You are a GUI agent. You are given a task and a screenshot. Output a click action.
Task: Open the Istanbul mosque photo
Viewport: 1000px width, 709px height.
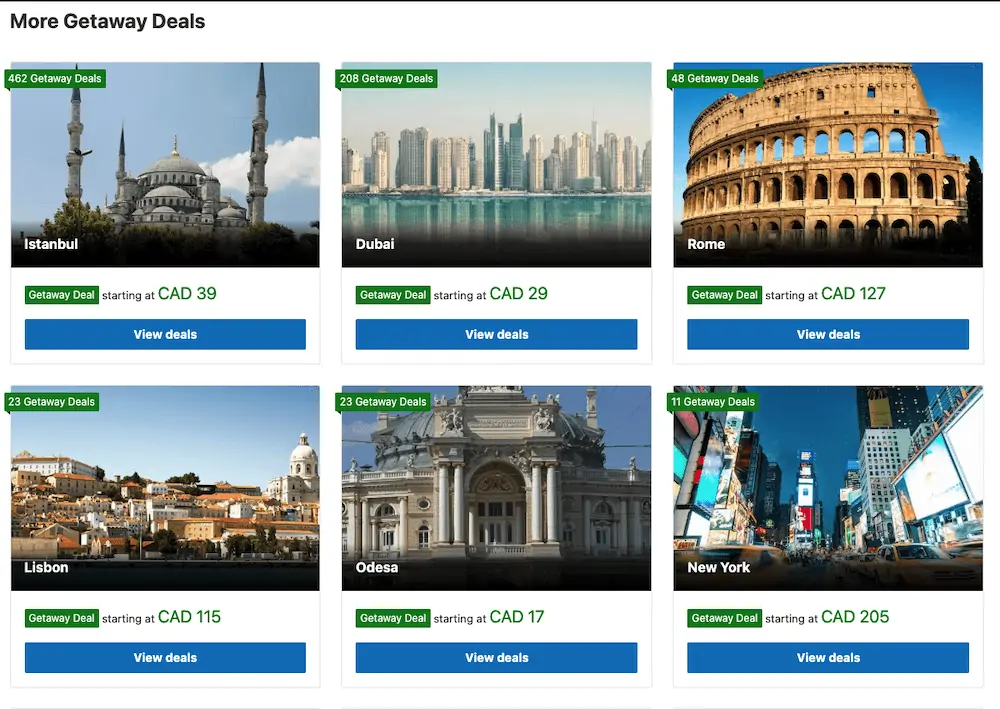(165, 164)
